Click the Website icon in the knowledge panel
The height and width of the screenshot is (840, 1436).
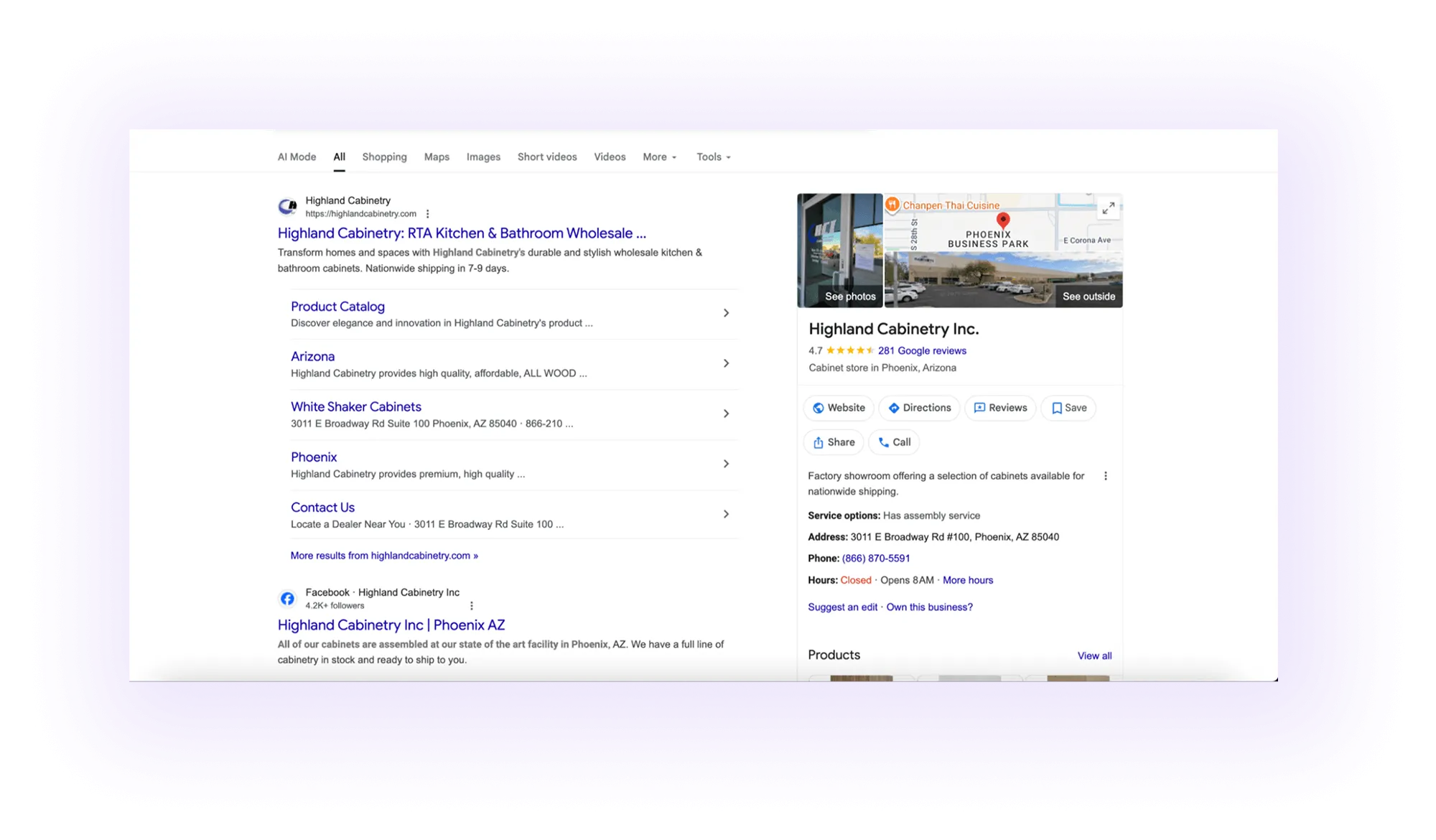[x=819, y=408]
